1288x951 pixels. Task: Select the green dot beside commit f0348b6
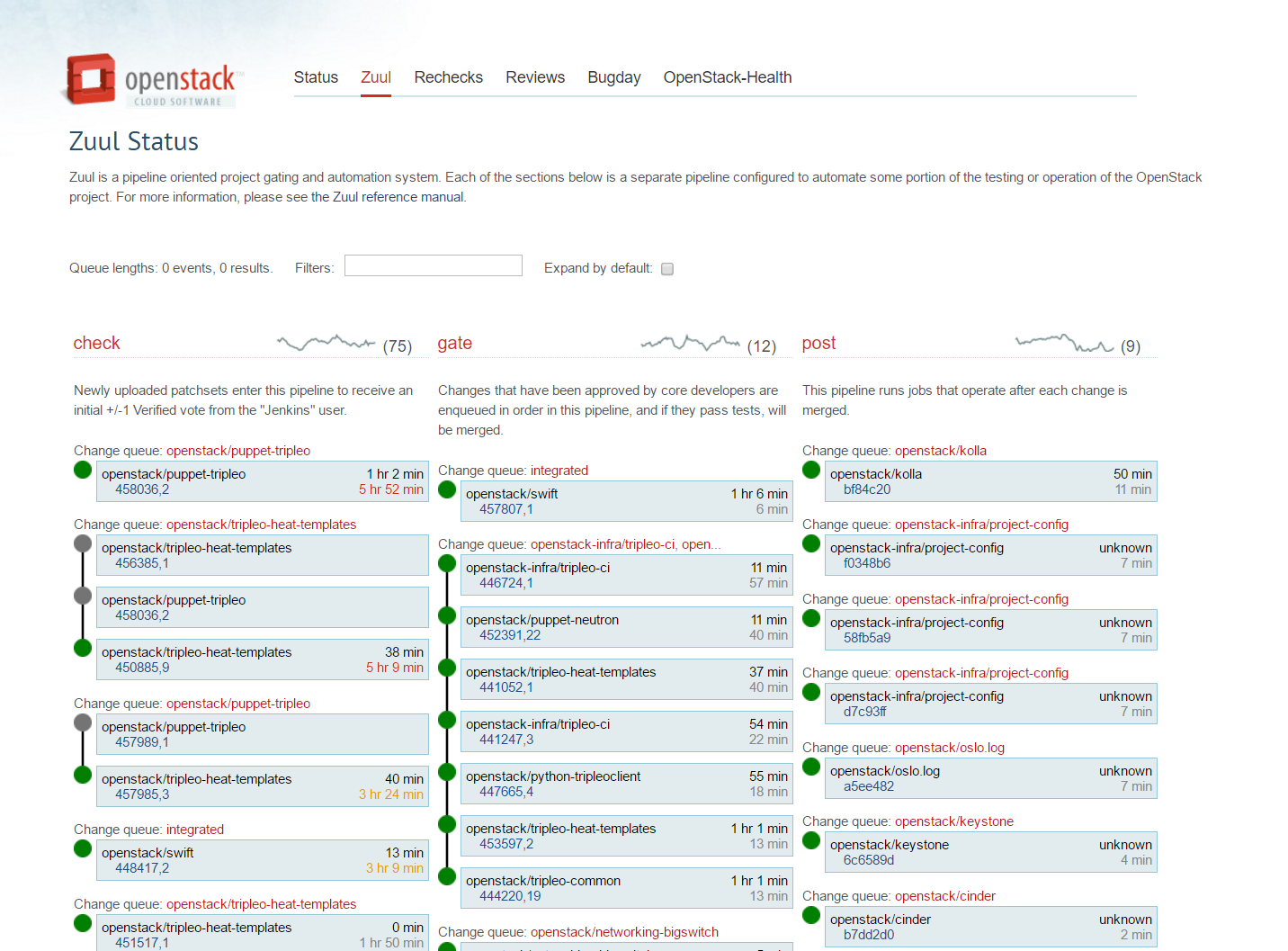point(811,543)
